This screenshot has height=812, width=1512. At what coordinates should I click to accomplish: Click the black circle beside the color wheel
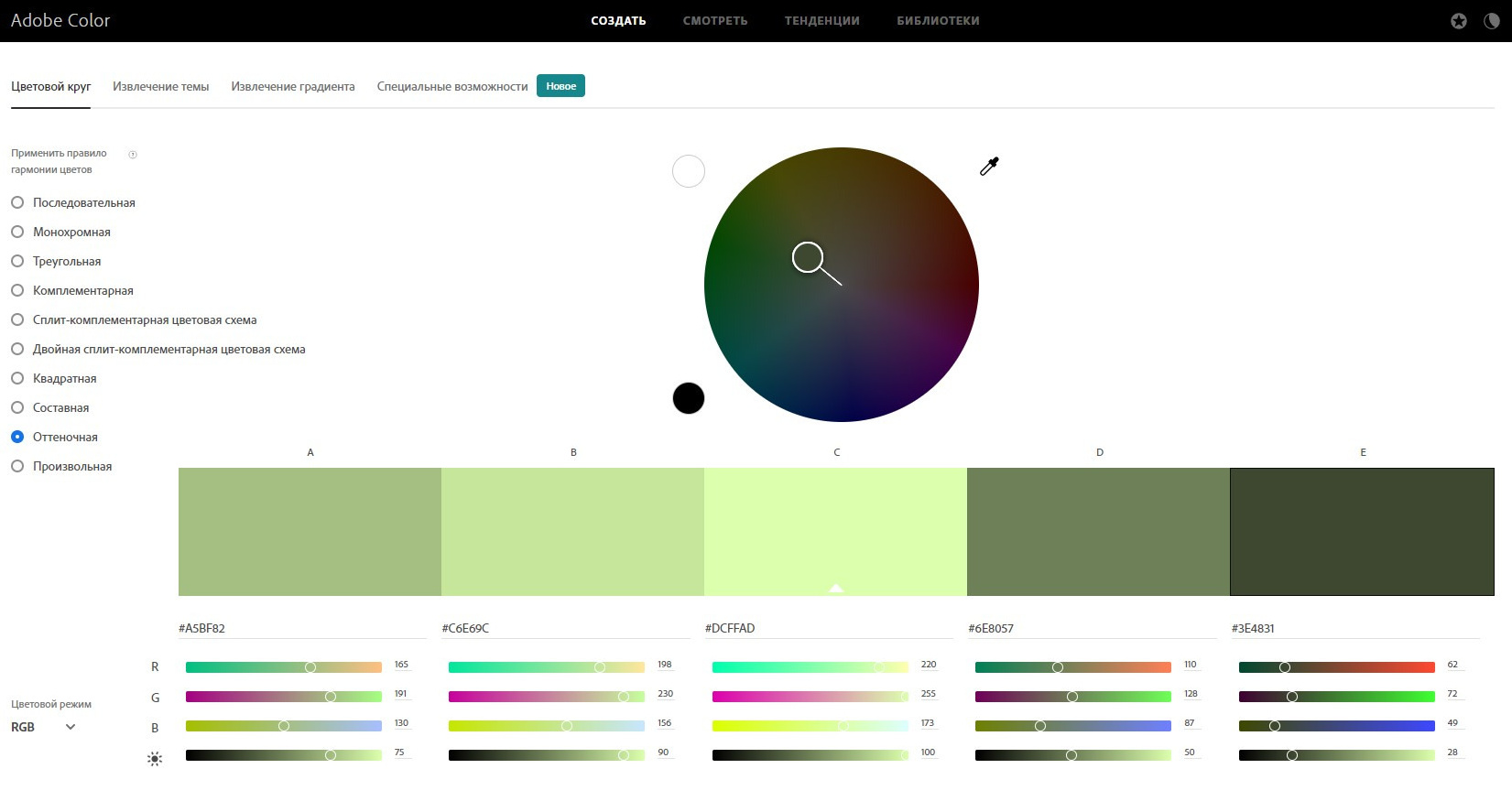(689, 398)
